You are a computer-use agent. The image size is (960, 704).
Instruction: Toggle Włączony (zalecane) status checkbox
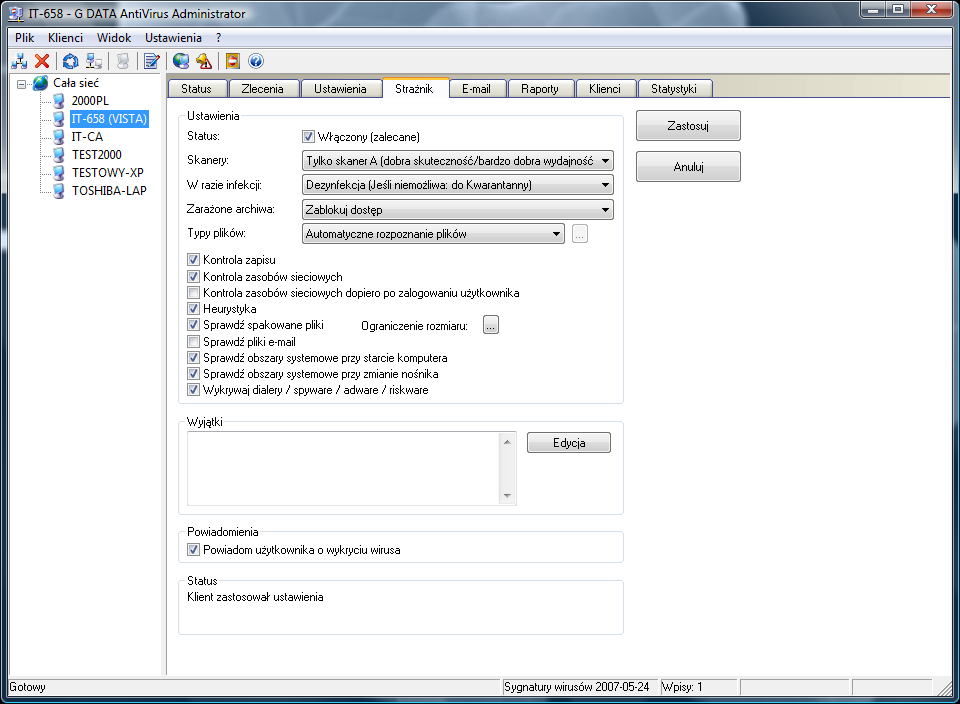(309, 137)
